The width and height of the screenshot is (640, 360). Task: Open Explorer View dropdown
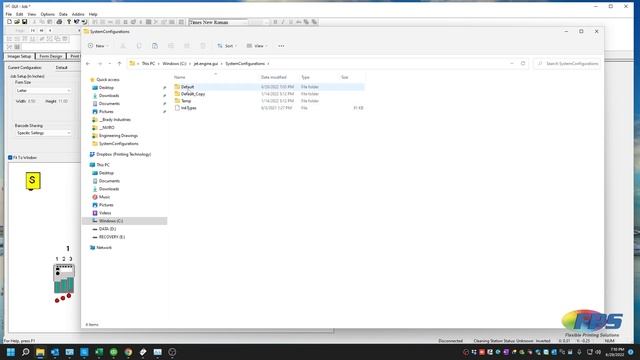(257, 46)
